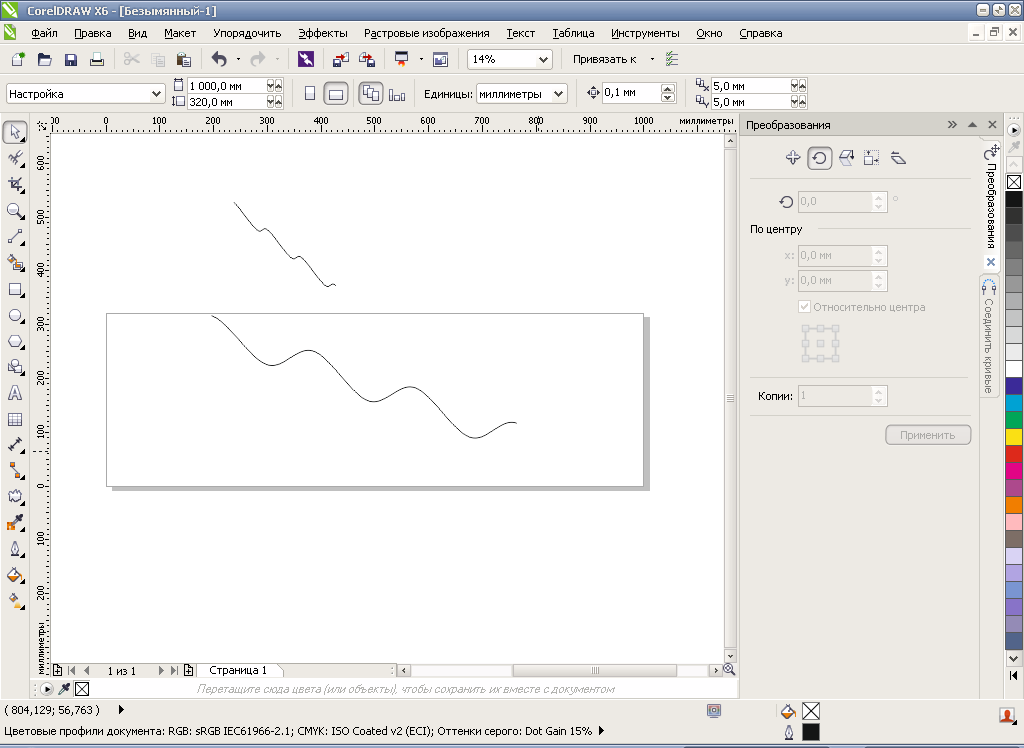The image size is (1024, 748).
Task: Click the Print icon in the toolbar
Action: click(x=97, y=60)
